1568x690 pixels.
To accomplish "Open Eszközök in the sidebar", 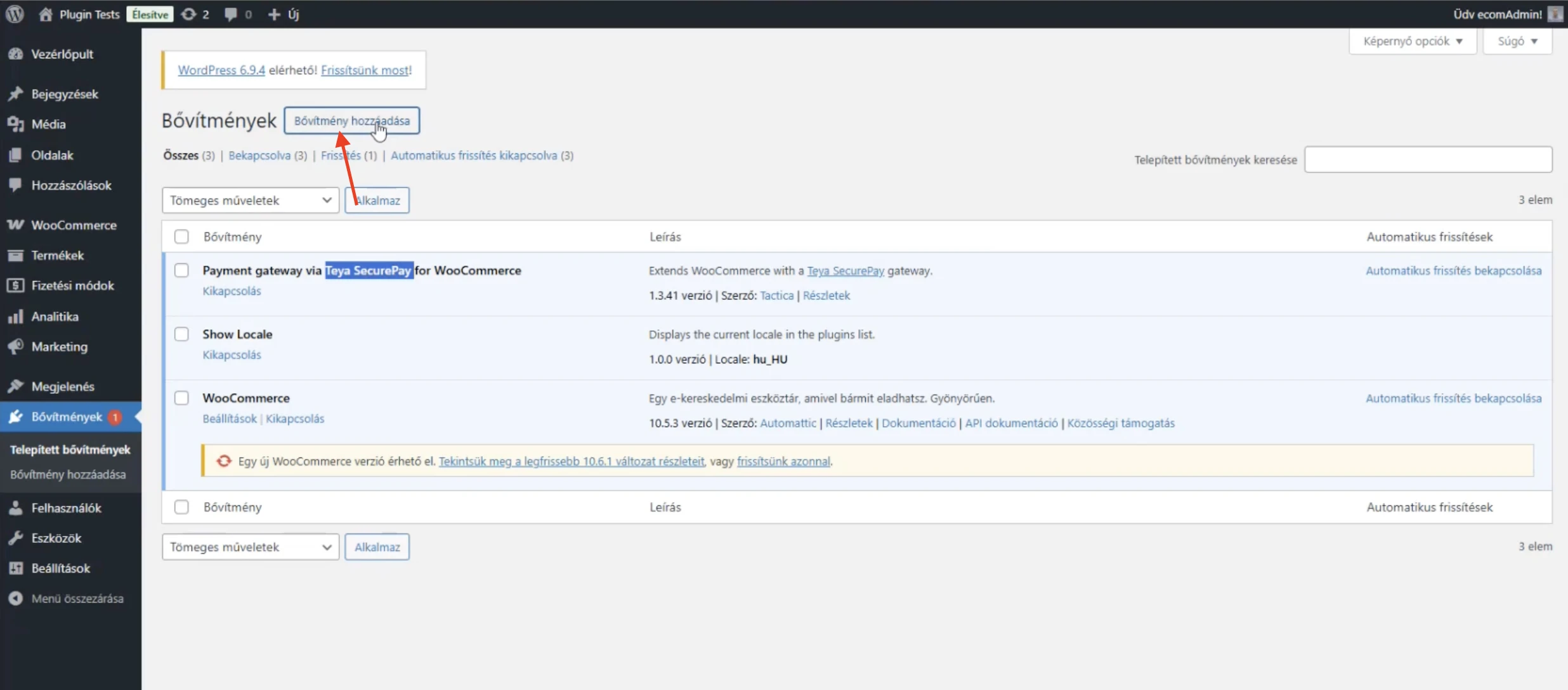I will 56,538.
